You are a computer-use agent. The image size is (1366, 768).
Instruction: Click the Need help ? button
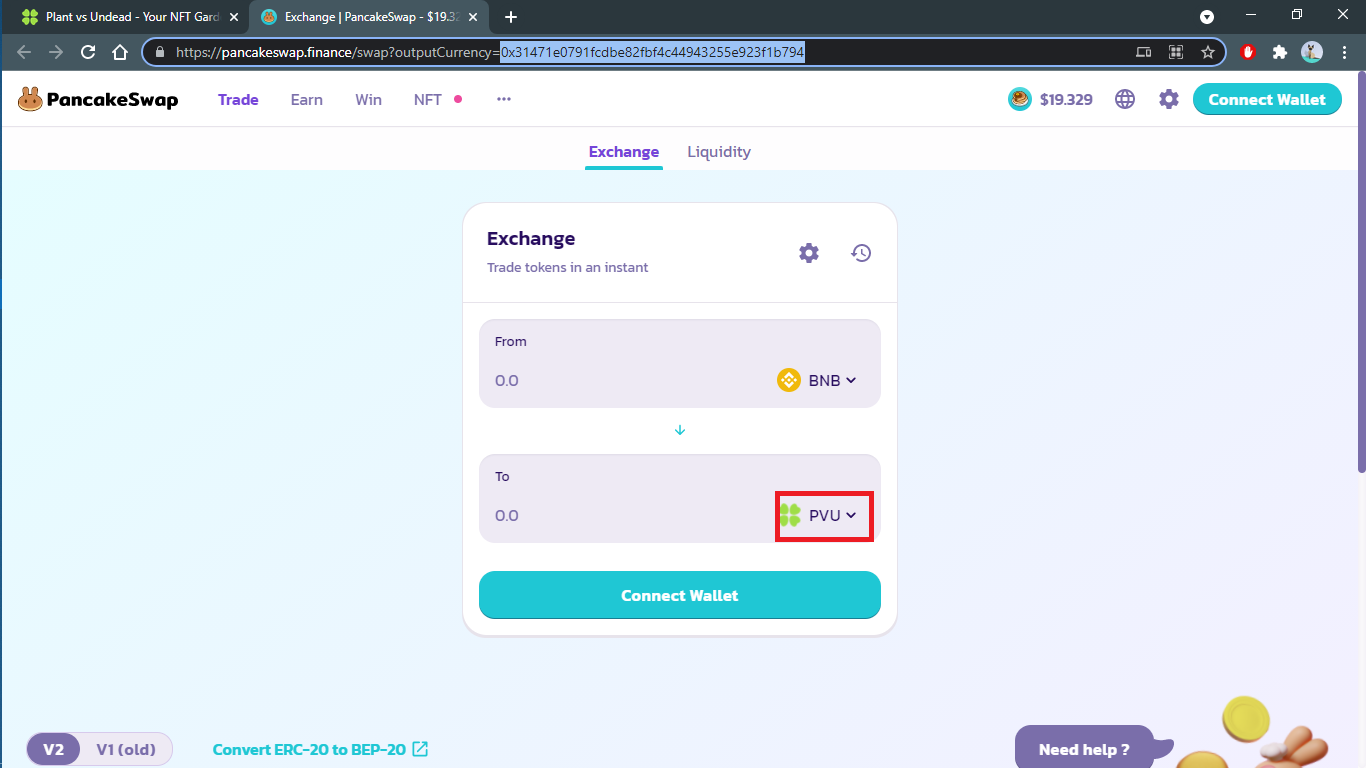click(1084, 749)
